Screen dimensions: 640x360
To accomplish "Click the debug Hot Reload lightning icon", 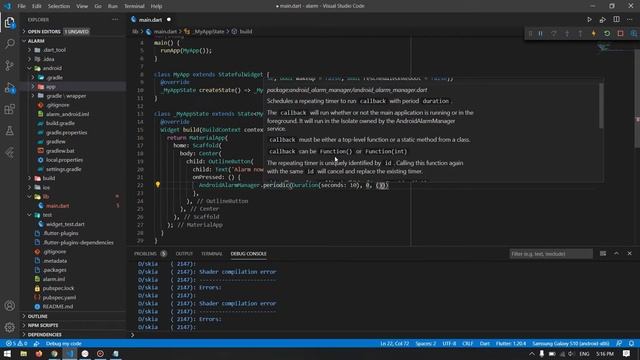I will [x=593, y=33].
